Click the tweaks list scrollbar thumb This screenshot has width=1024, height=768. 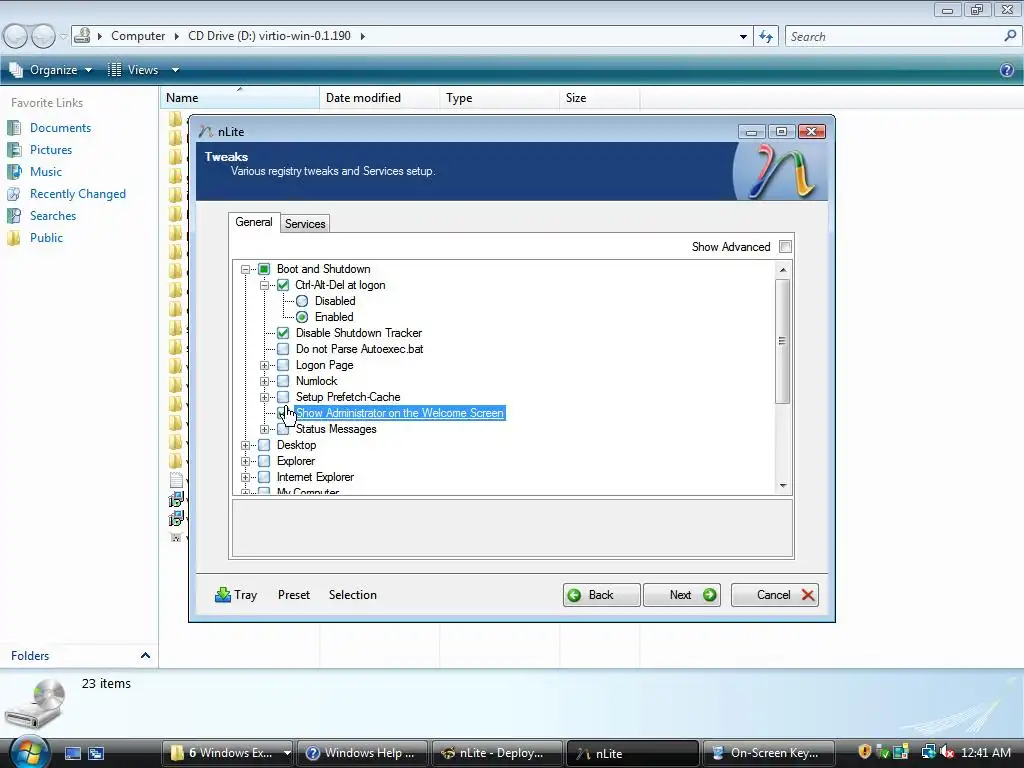(782, 341)
